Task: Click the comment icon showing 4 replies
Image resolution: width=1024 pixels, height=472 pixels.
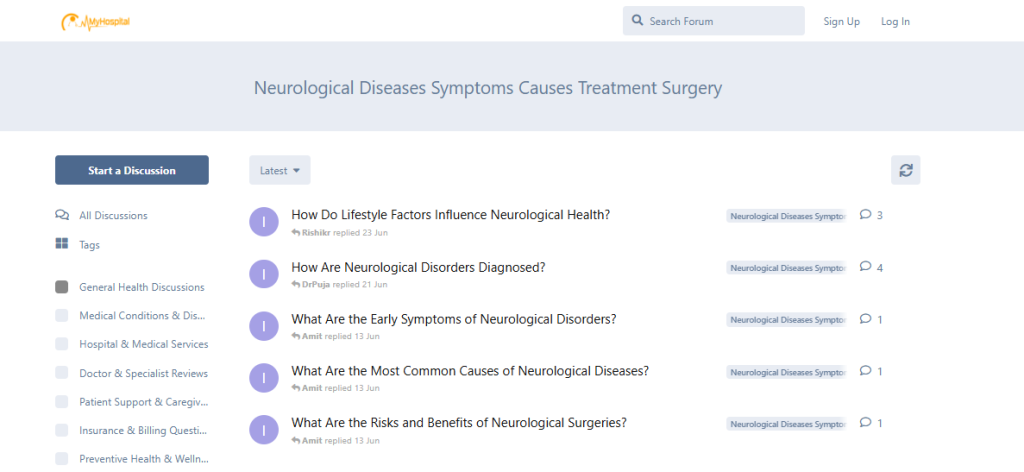Action: (x=866, y=266)
